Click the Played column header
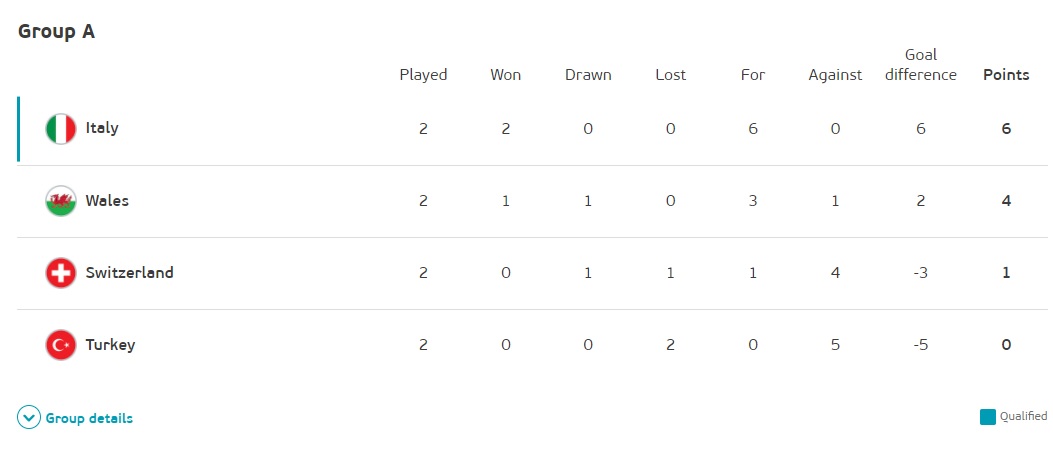The height and width of the screenshot is (449, 1053). click(x=423, y=75)
